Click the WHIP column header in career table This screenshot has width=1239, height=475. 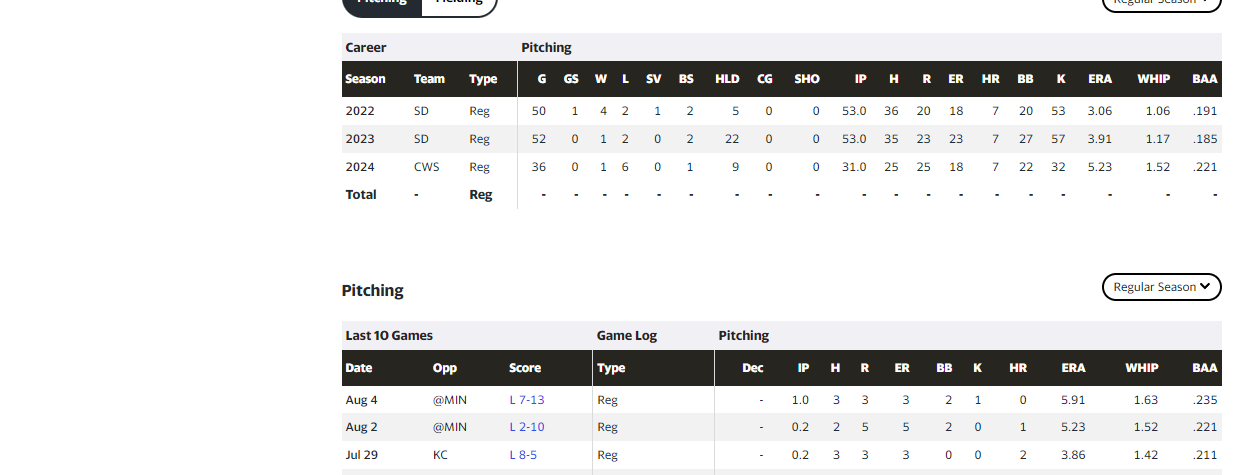click(x=1153, y=79)
